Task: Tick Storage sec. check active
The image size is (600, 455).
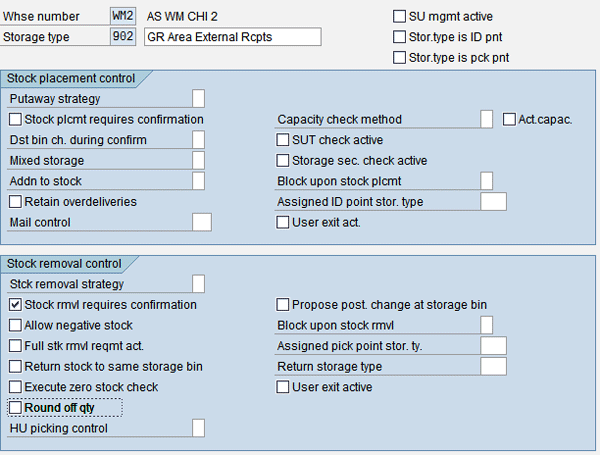Action: coord(283,161)
